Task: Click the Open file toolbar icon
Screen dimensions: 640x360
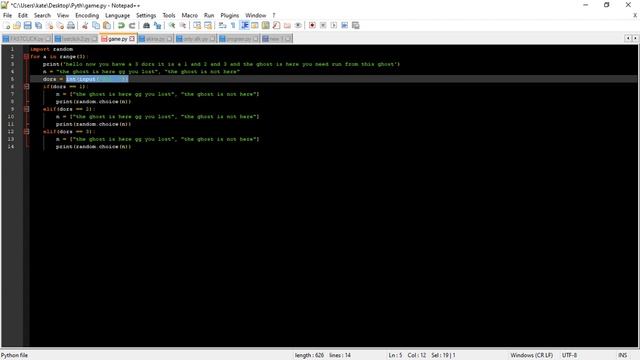Action: point(17,25)
